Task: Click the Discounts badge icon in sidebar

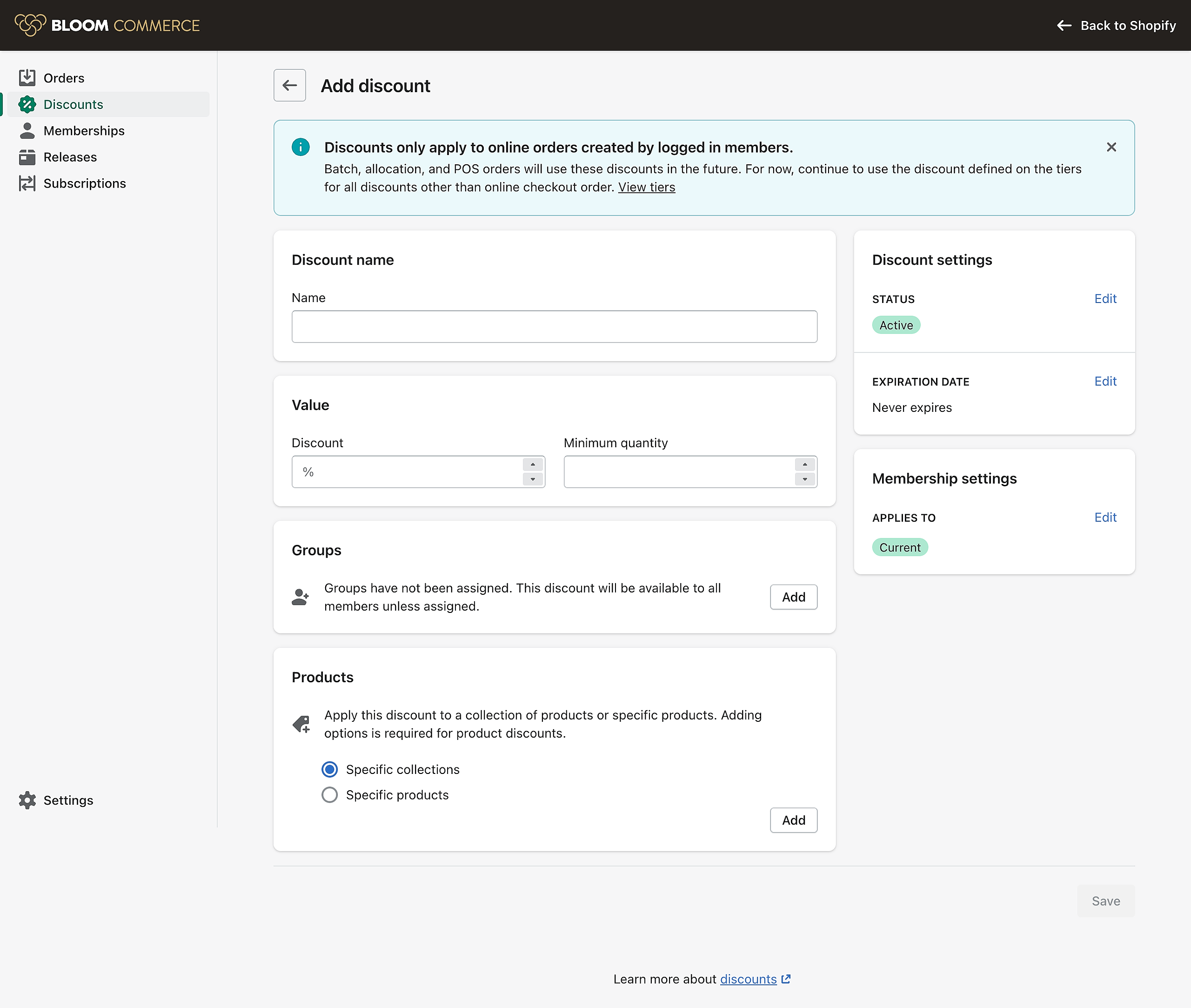Action: pos(27,105)
